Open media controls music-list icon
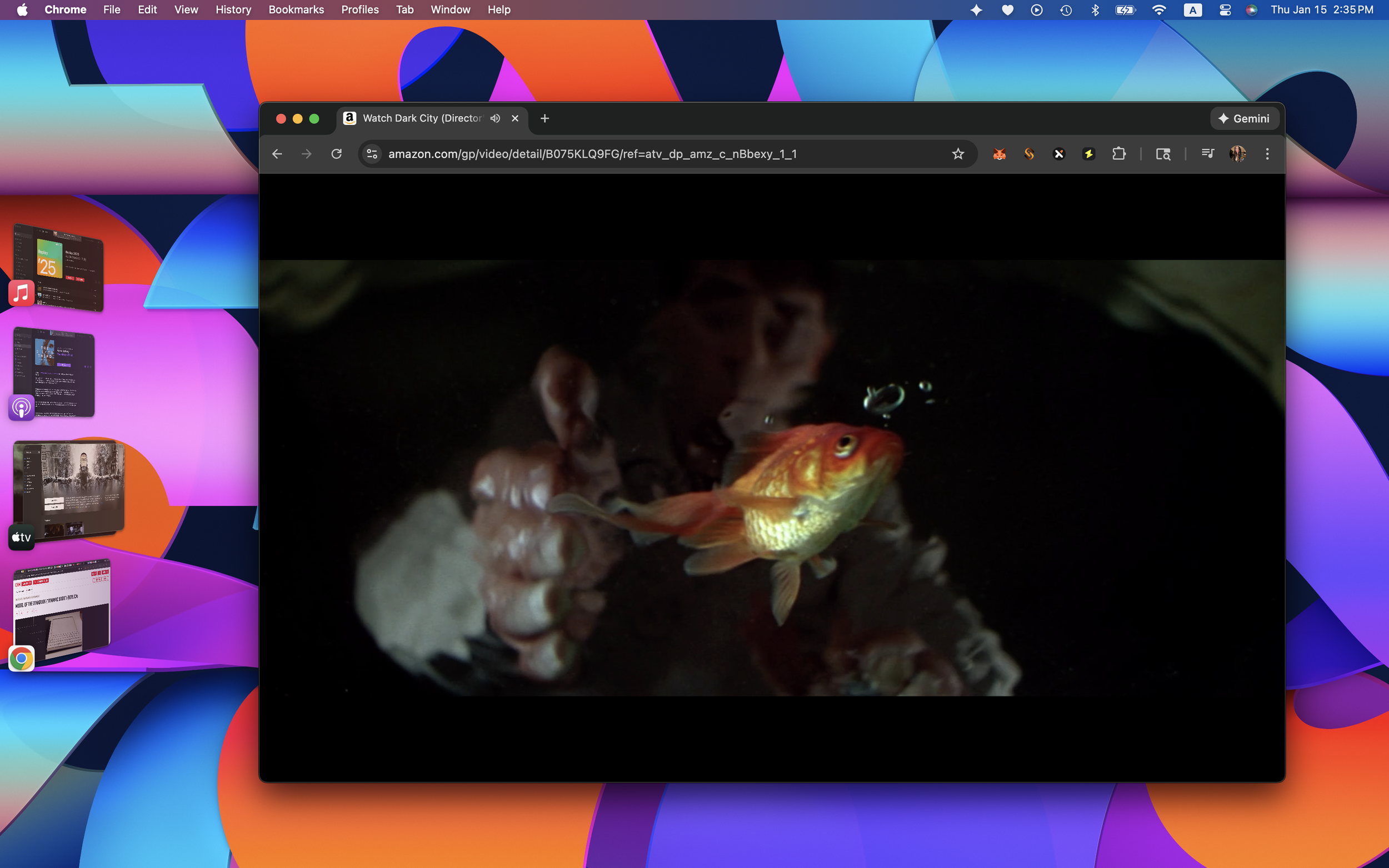1389x868 pixels. click(x=1207, y=154)
